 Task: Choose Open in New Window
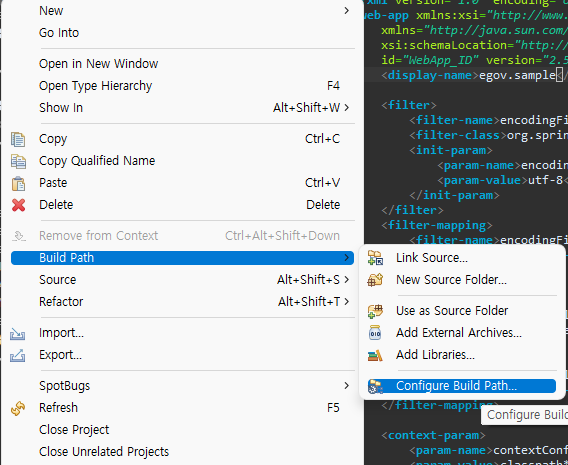[x=182, y=64]
